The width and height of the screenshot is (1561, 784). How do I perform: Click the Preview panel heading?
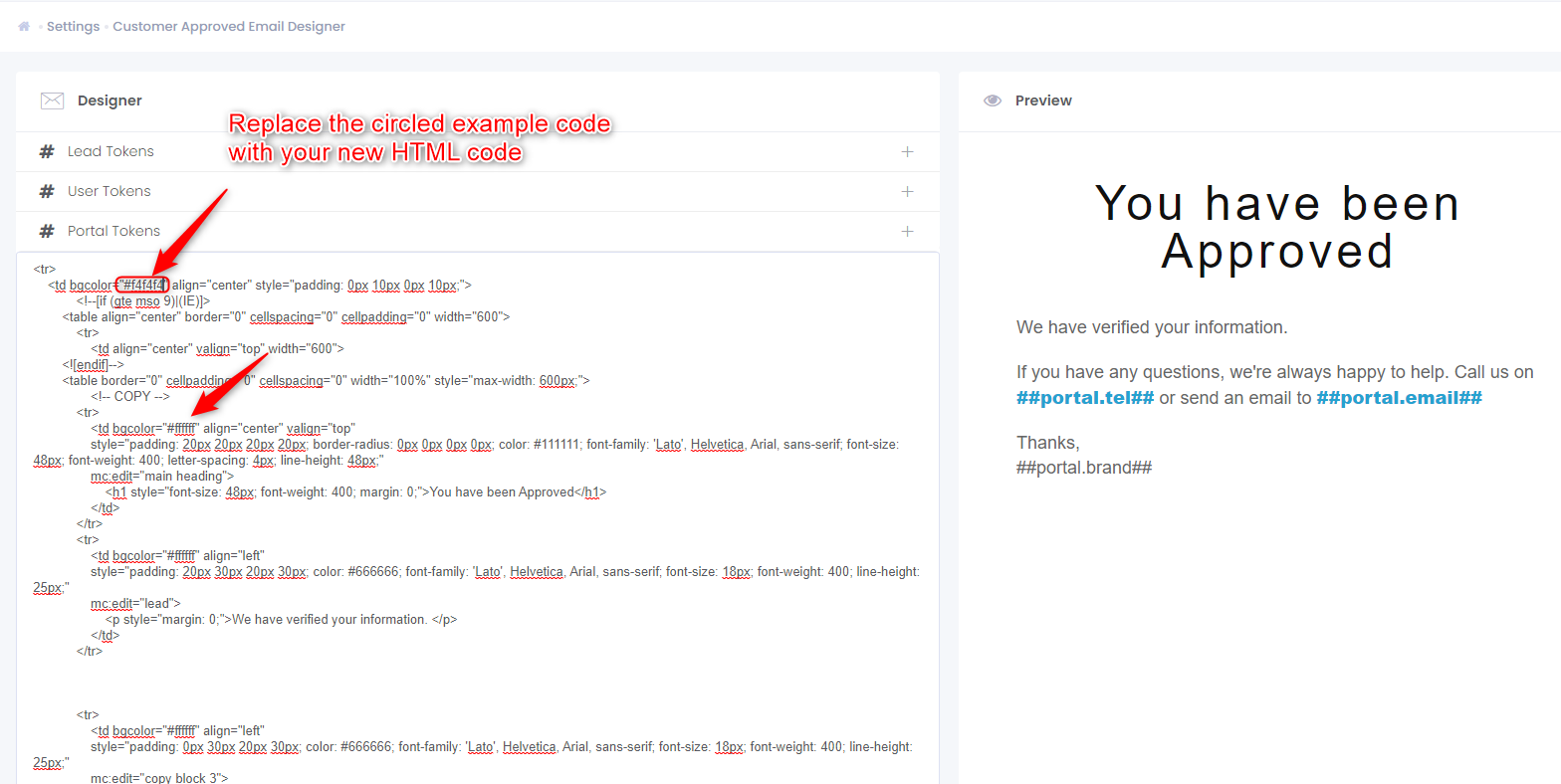click(x=1043, y=100)
